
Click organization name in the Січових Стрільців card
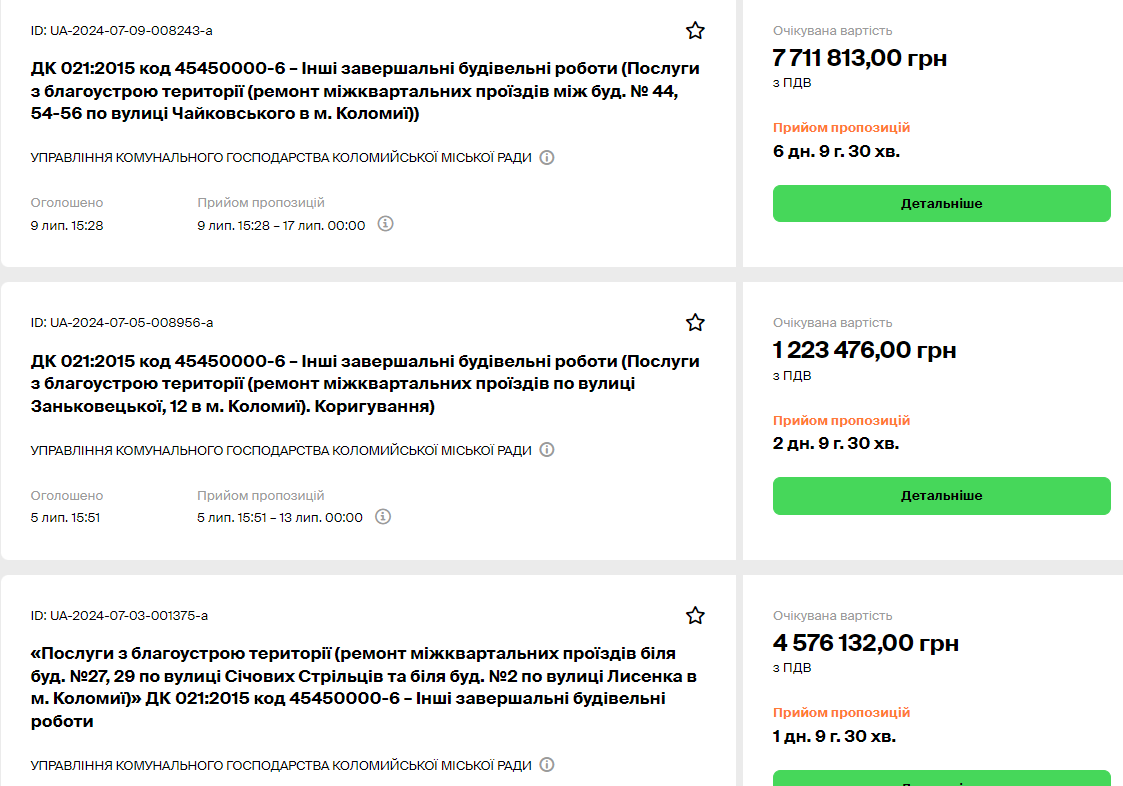[281, 765]
